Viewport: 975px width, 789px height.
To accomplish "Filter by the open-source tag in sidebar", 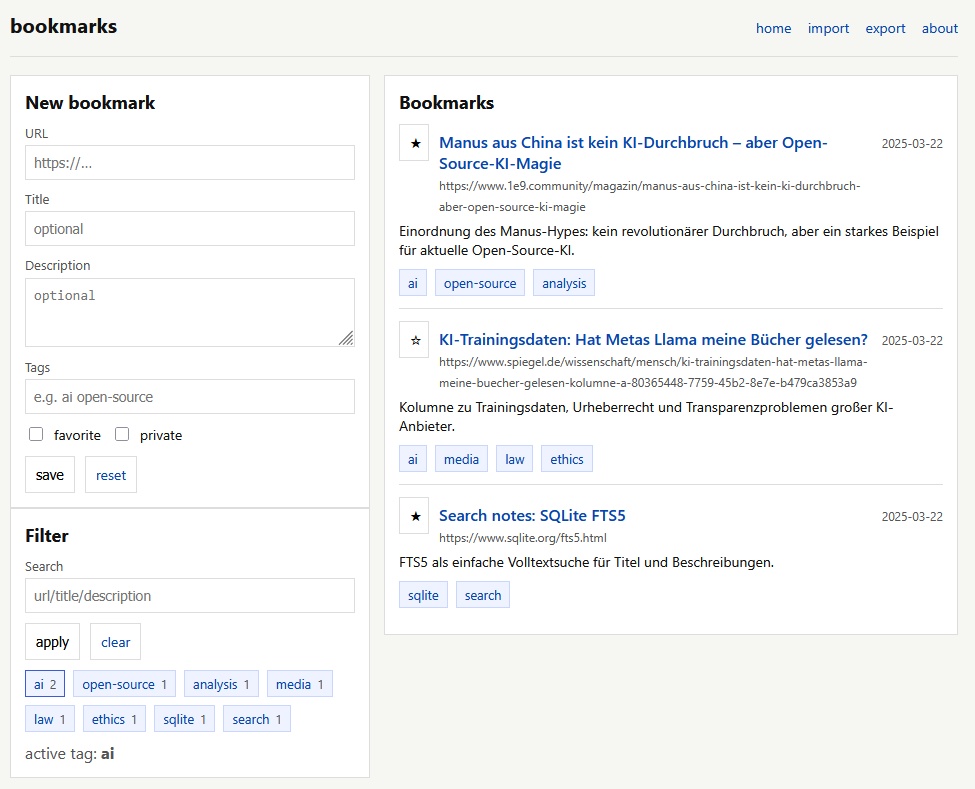I will click(x=125, y=685).
